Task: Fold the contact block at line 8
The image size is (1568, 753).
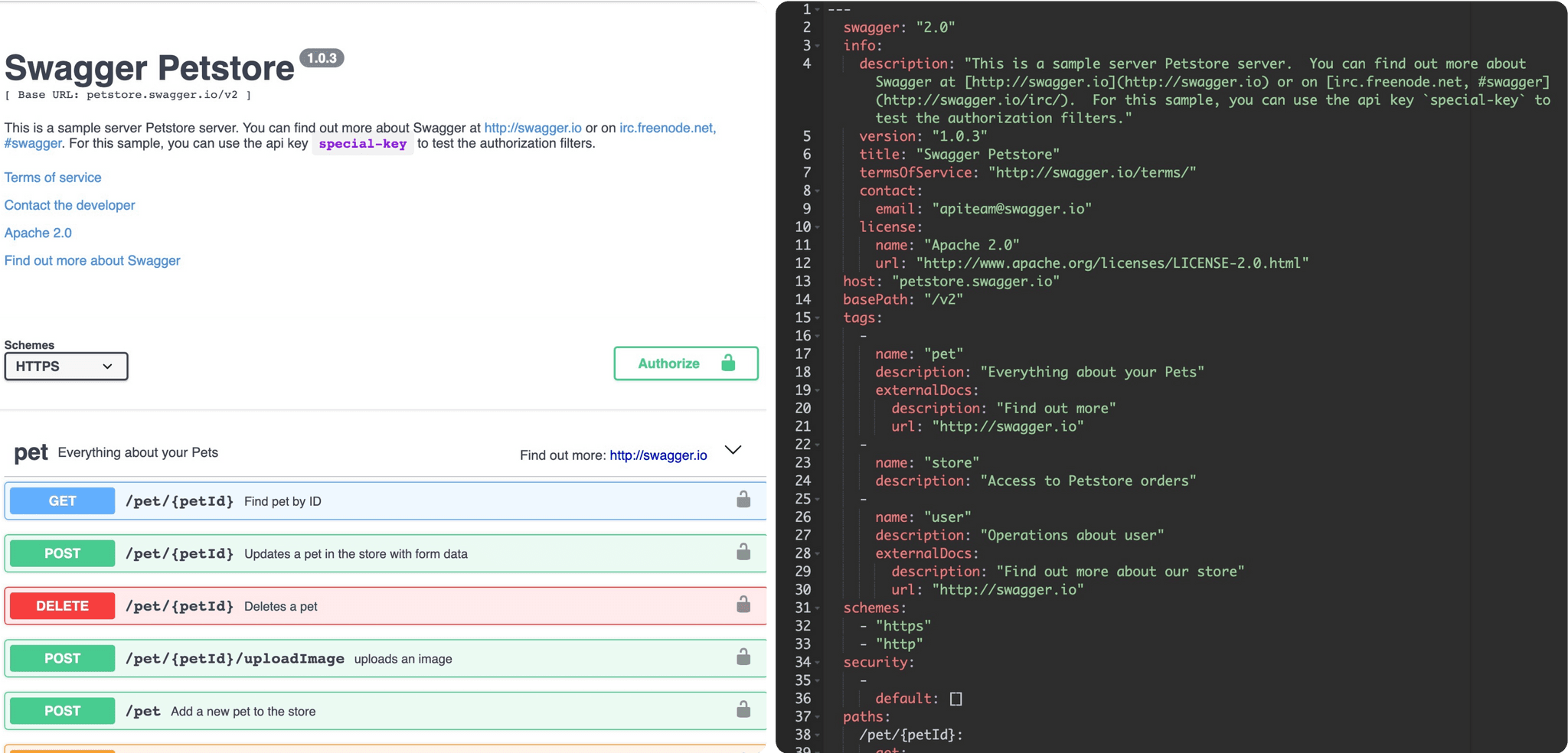Action: pos(818,191)
